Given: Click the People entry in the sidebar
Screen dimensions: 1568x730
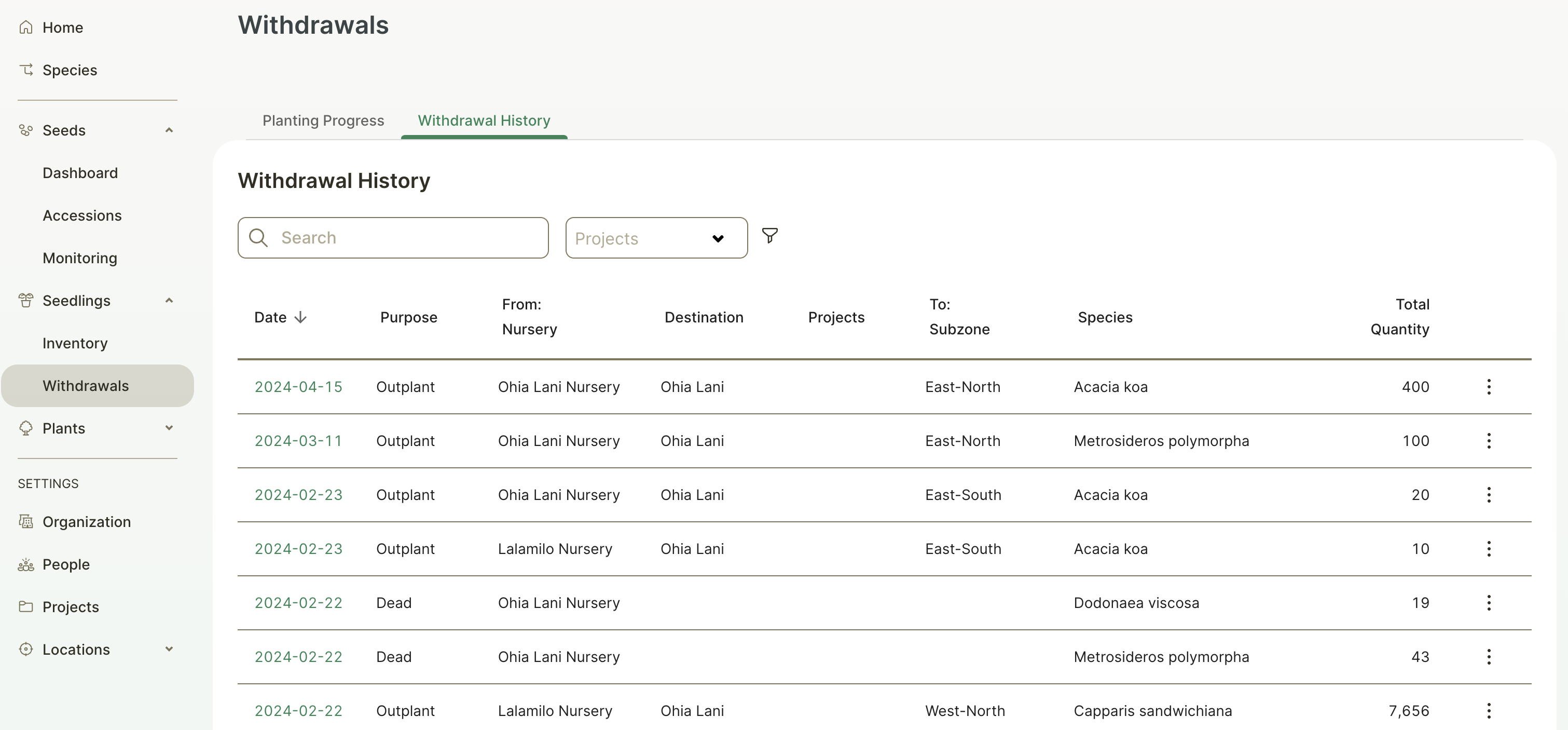Looking at the screenshot, I should (66, 564).
